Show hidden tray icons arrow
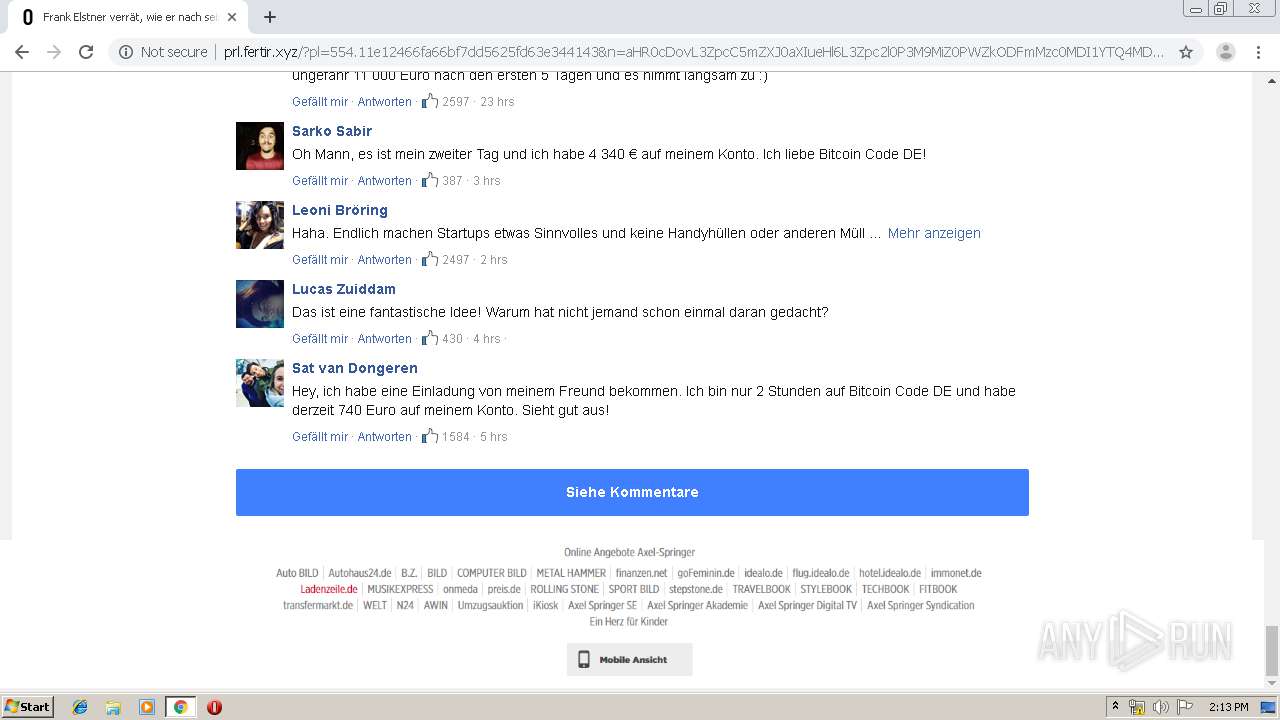Screen dimensions: 1280x720 tap(1115, 707)
